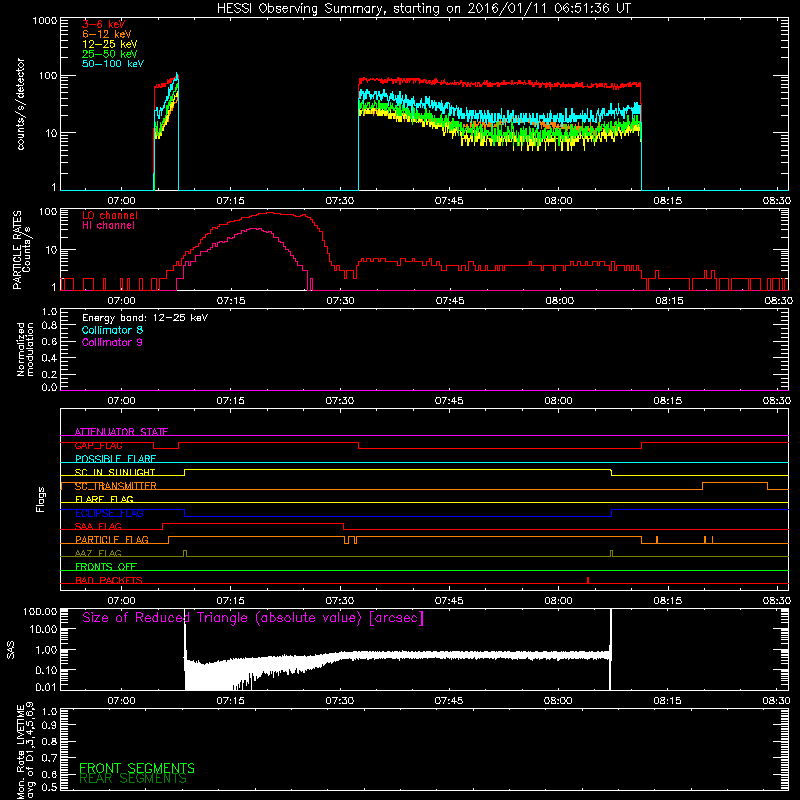This screenshot has height=800, width=800.
Task: Select the red 3-6 keV legend label
Action: (x=103, y=24)
